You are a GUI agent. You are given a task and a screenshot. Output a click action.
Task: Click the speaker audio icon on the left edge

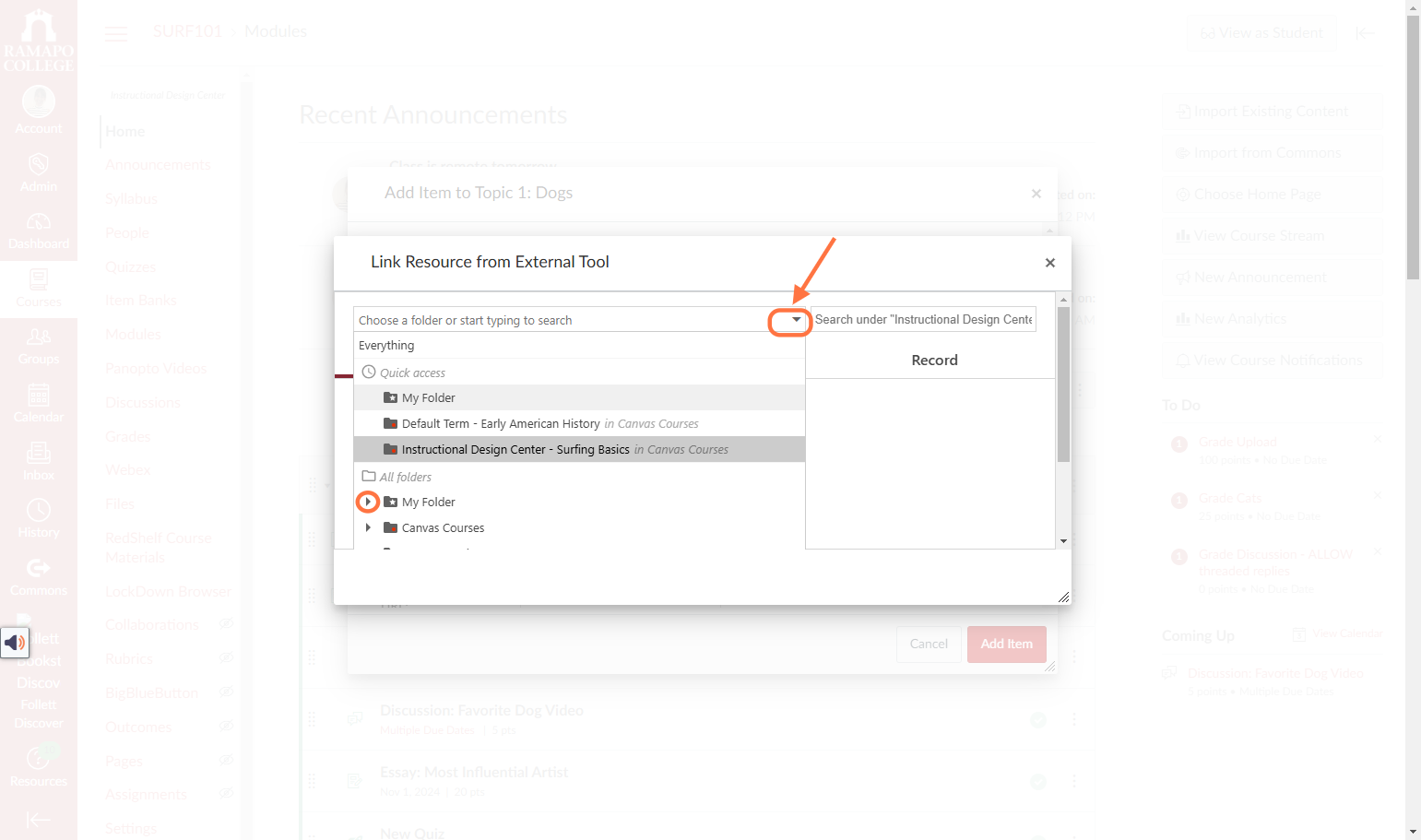[x=15, y=642]
